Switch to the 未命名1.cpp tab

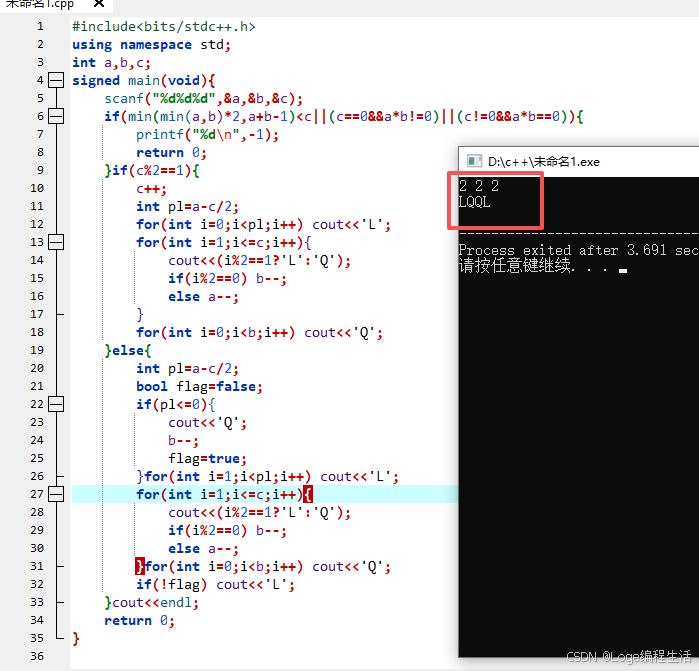coord(39,4)
